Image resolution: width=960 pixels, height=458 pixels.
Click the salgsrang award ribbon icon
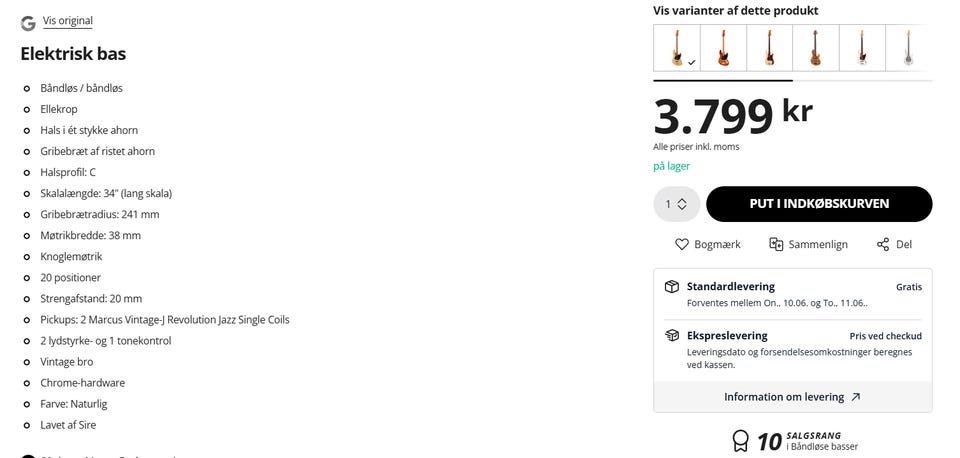click(x=740, y=441)
